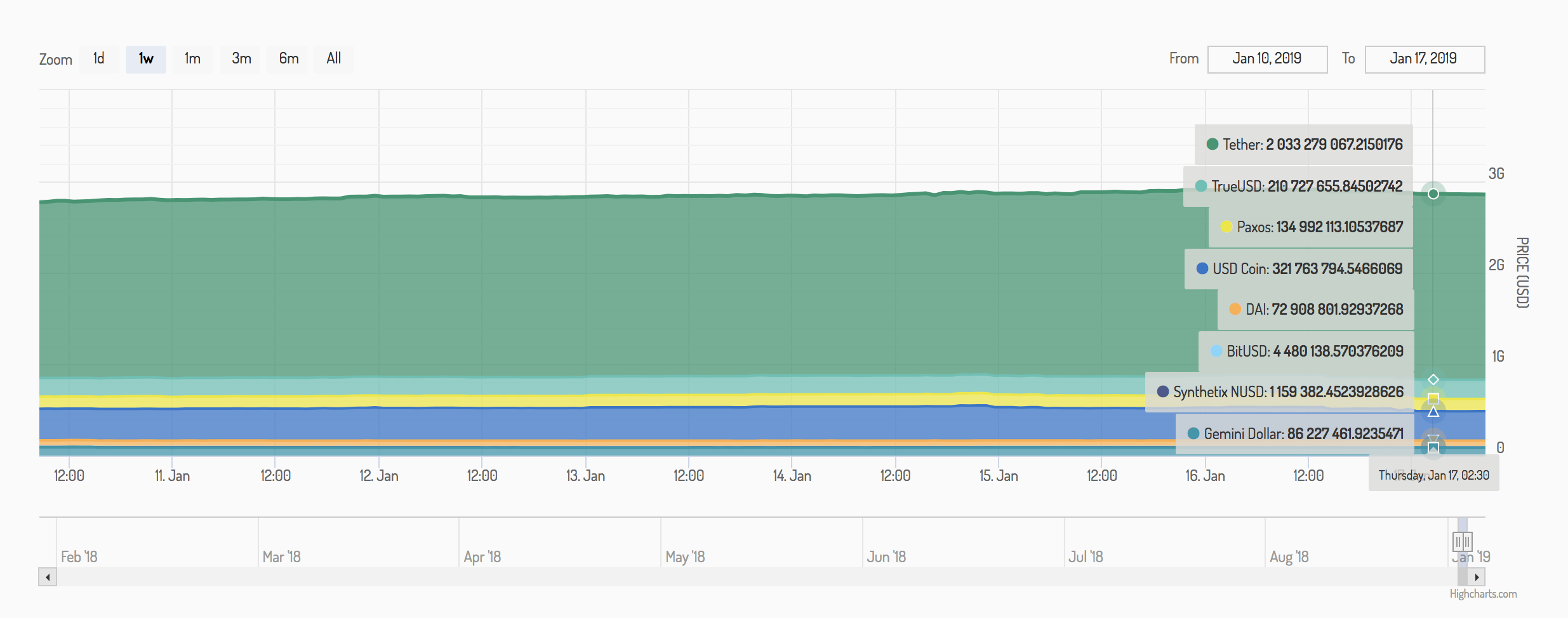Click the DAI tooltip value label

[1316, 310]
